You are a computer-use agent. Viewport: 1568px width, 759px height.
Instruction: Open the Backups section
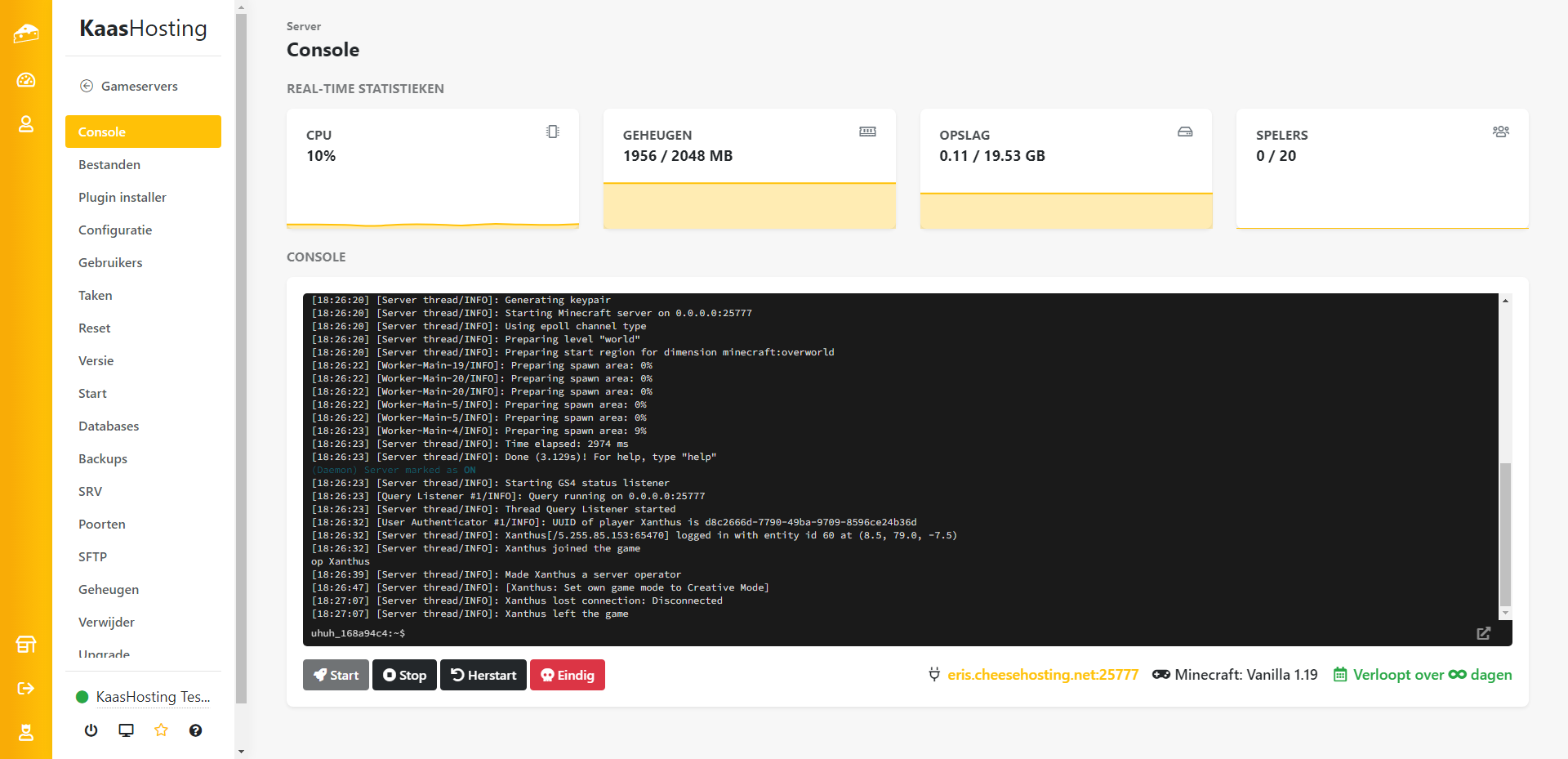click(103, 458)
